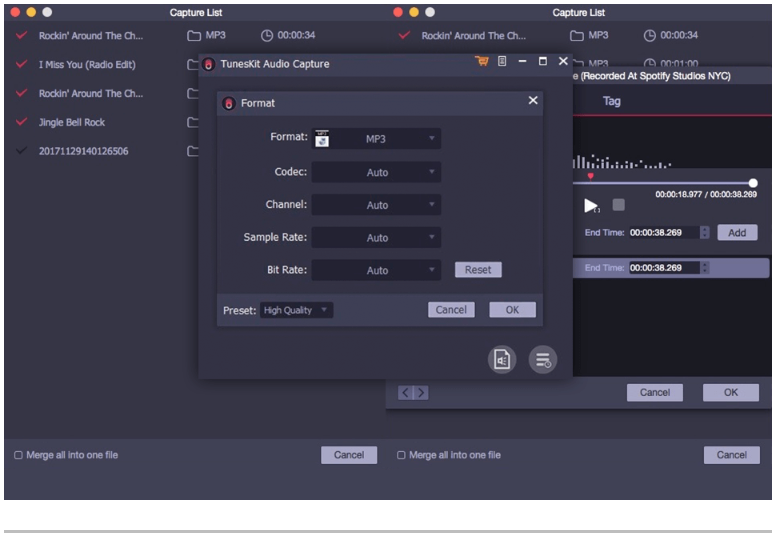Open the Bit Rate dropdown
The image size is (777, 538).
click(x=376, y=270)
